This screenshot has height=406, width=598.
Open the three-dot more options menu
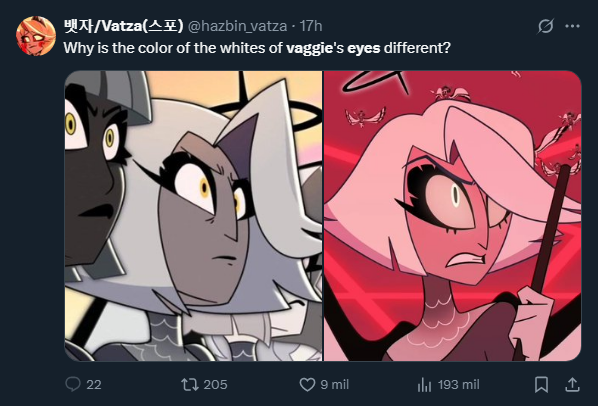(572, 26)
